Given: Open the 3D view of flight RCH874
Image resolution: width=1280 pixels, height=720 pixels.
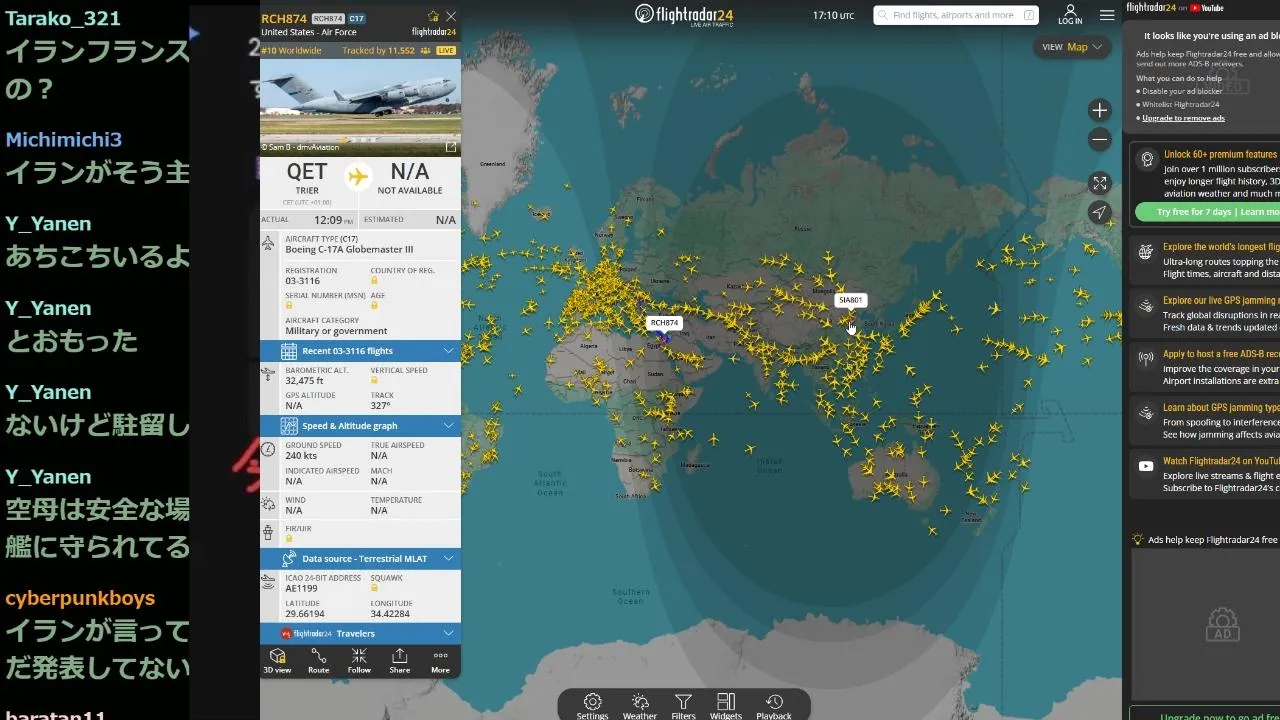Looking at the screenshot, I should (277, 661).
